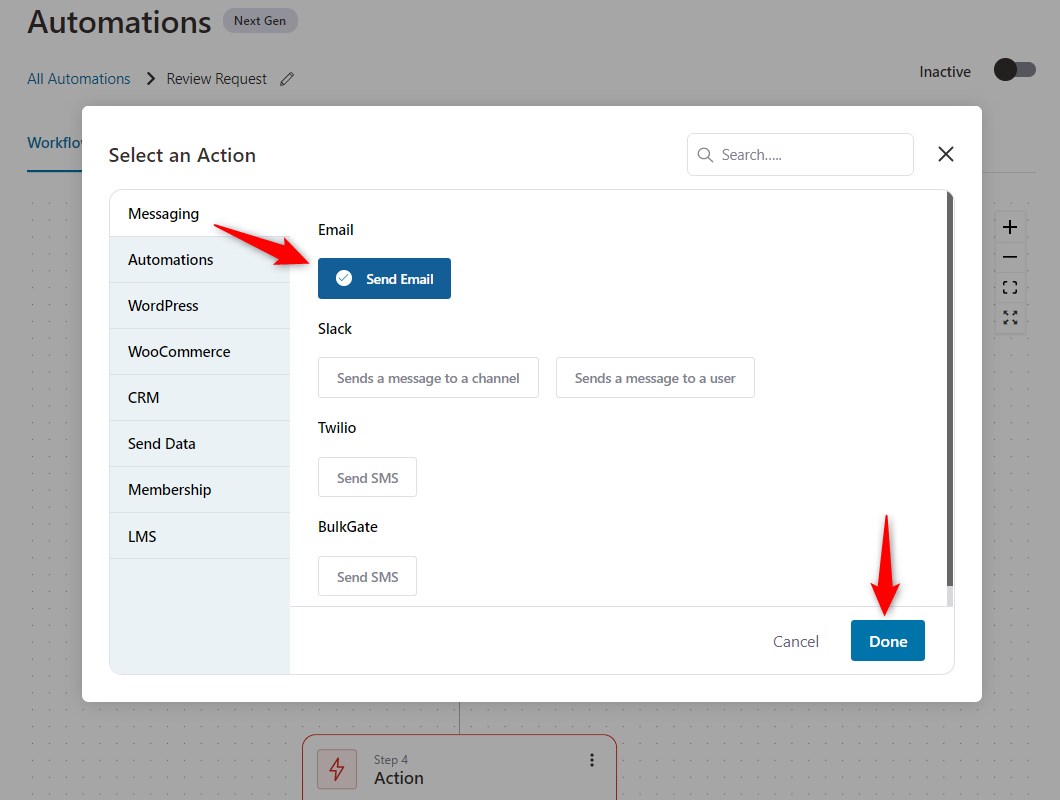View WooCommerce actions

179,351
